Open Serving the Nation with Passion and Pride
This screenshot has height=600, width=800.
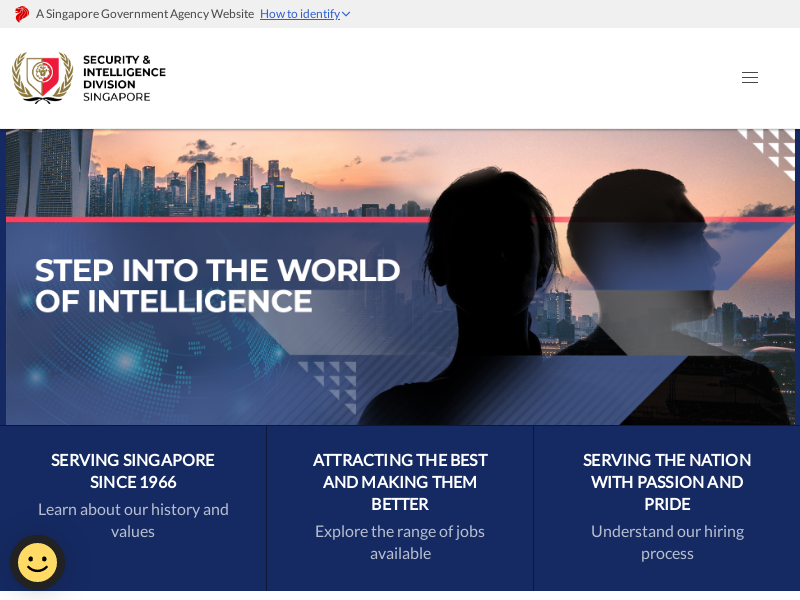tap(667, 481)
